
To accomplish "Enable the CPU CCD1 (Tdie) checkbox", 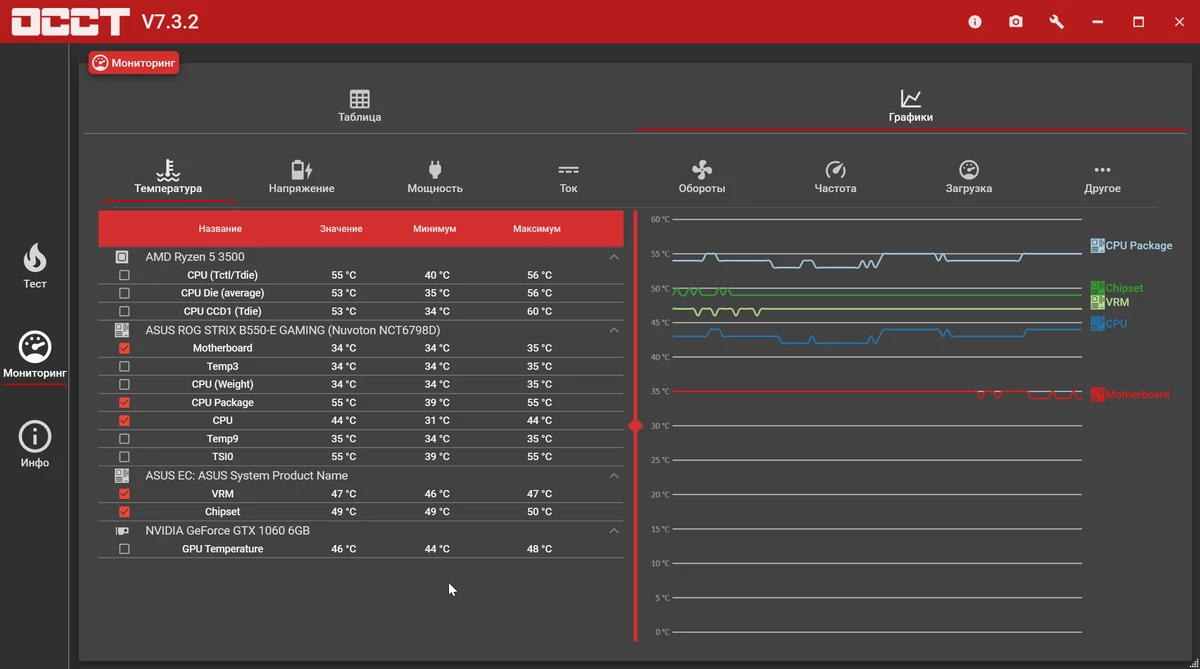I will [124, 311].
